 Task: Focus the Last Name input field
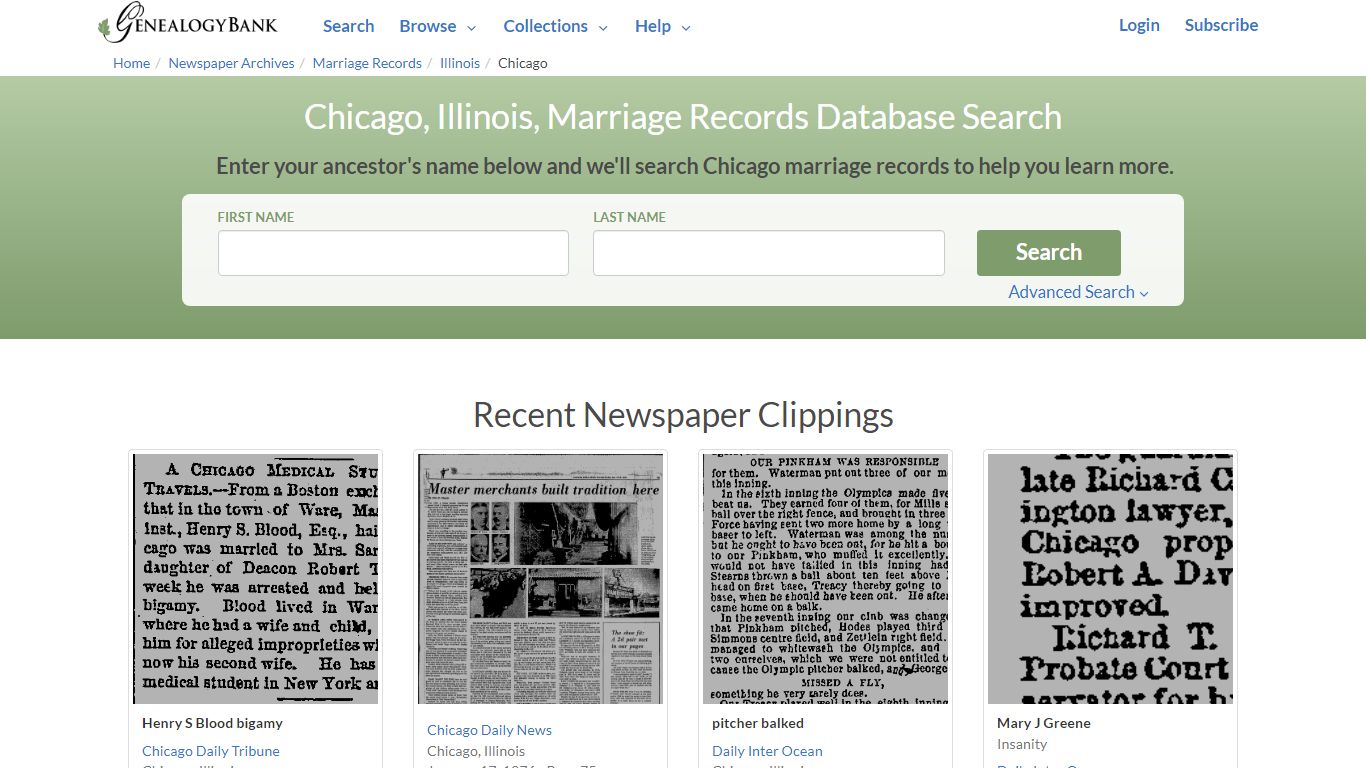coord(768,253)
